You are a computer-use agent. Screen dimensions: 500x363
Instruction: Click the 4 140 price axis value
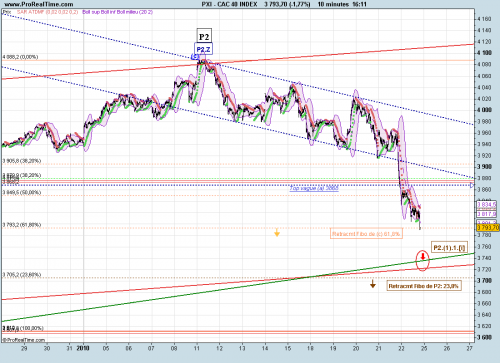coord(484,30)
